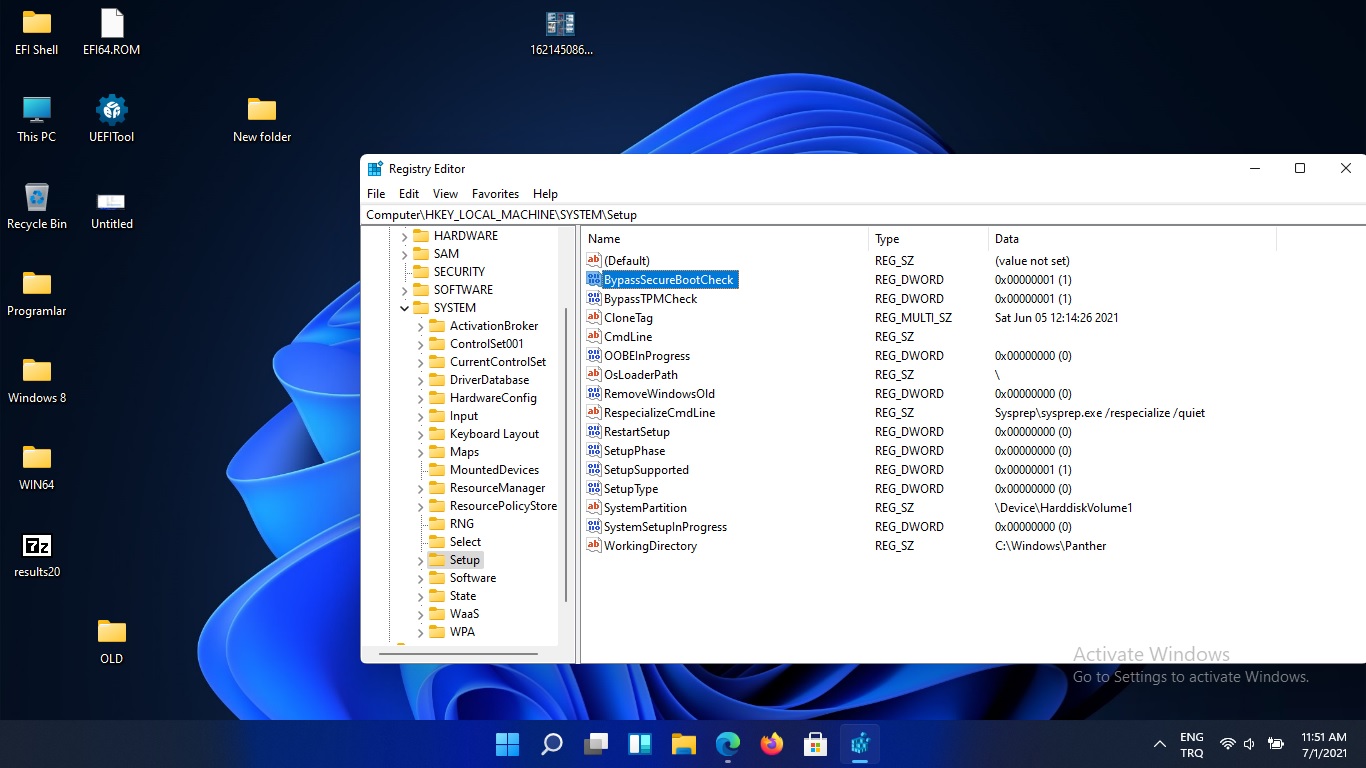The height and width of the screenshot is (768, 1366).
Task: Expand the HARDWARE key
Action: (405, 236)
